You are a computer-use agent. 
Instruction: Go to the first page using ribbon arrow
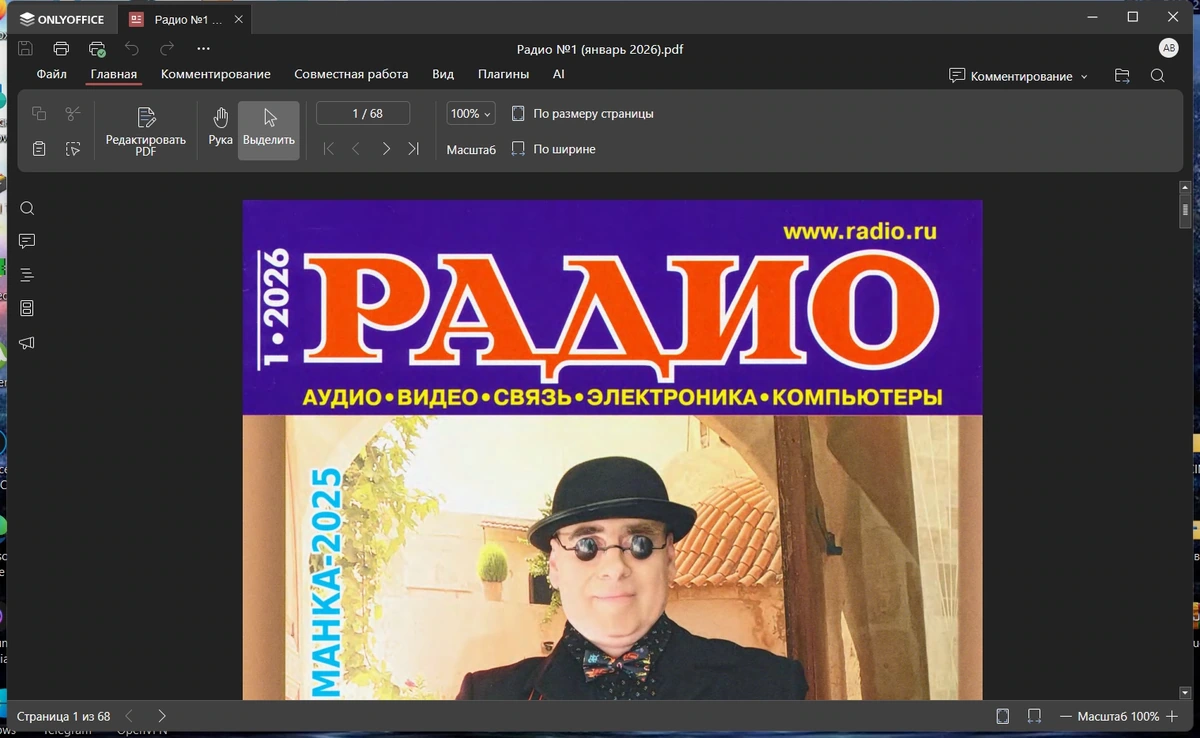click(329, 149)
